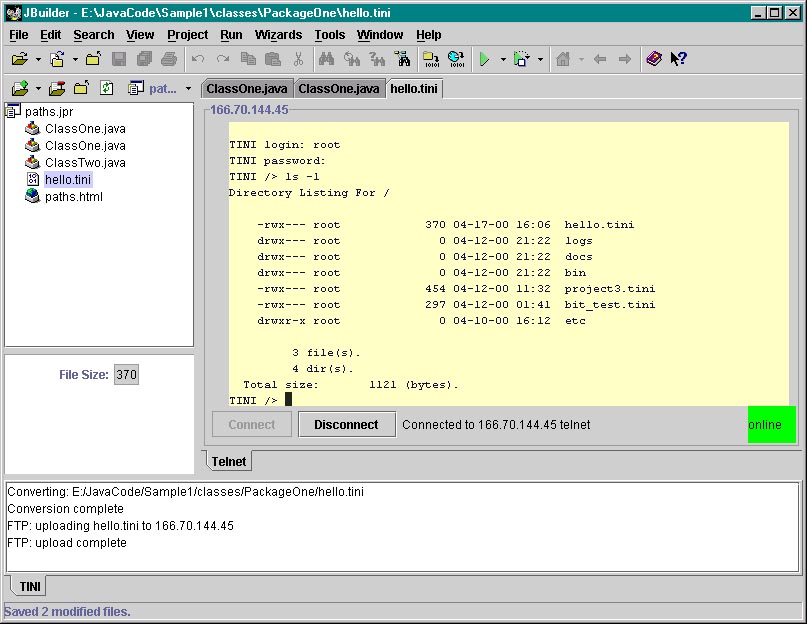Click the Find binoculars icon

coord(325,60)
